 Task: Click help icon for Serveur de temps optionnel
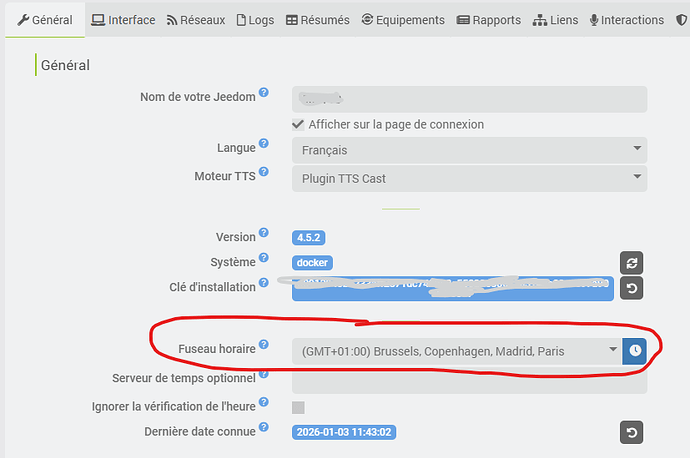(264, 377)
